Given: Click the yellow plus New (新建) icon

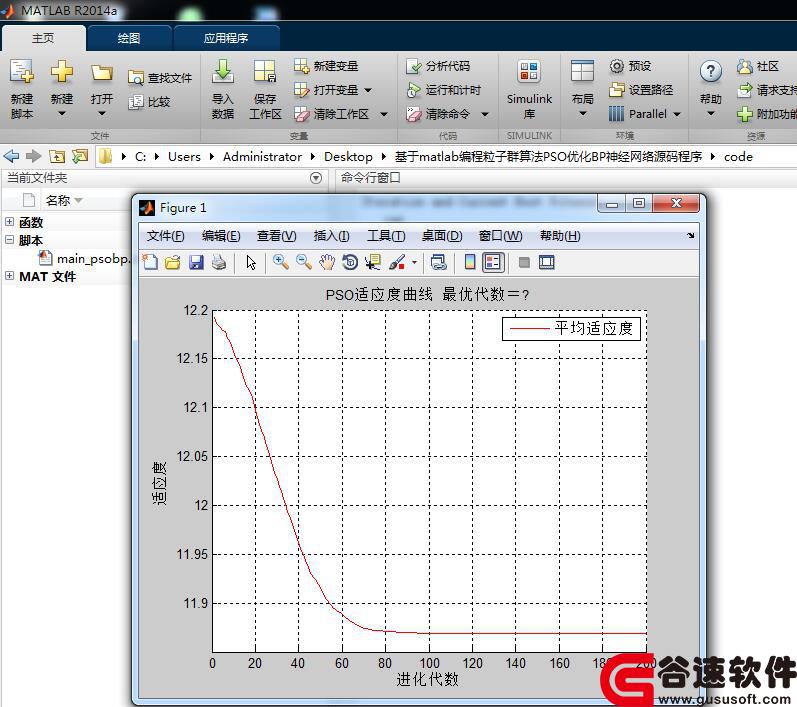Looking at the screenshot, I should click(x=62, y=71).
